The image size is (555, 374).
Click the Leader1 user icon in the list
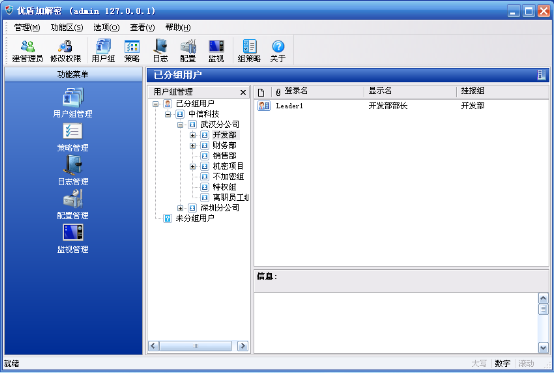pos(264,105)
